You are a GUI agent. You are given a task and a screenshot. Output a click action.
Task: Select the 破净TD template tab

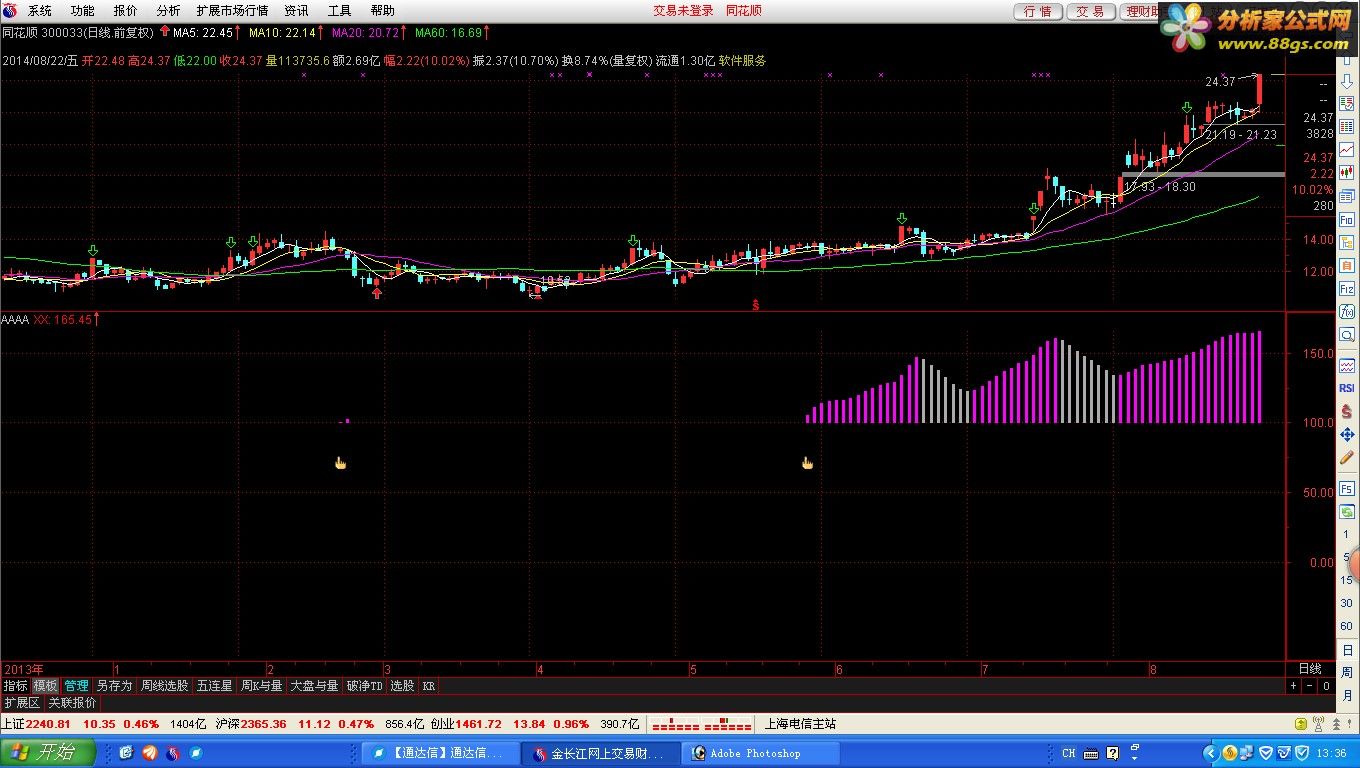365,686
